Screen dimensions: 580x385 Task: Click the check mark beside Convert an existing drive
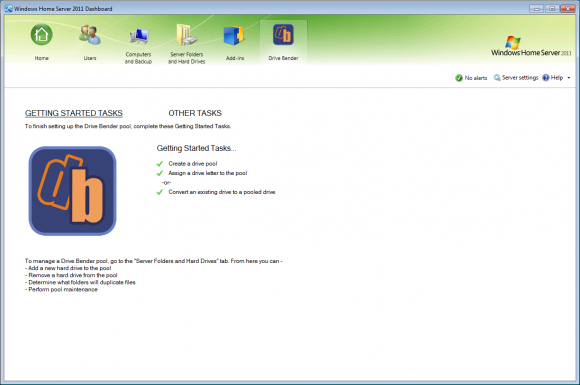(160, 192)
